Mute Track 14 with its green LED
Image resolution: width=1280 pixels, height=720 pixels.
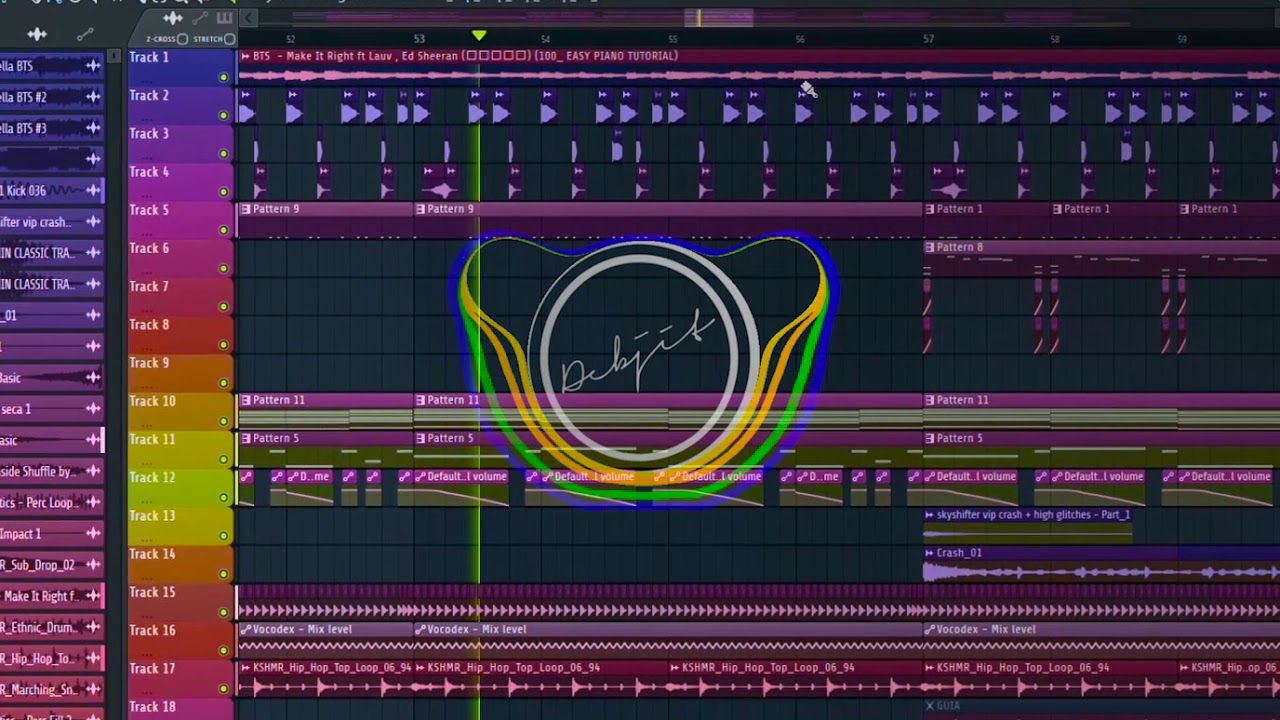coord(223,574)
